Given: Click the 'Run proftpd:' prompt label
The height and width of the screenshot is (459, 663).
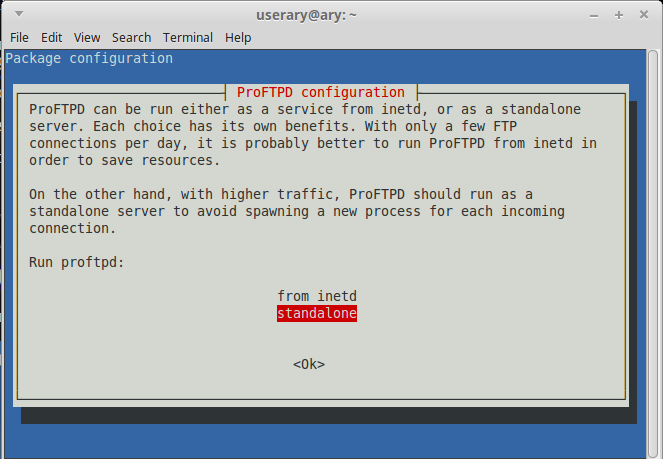Looking at the screenshot, I should click(x=77, y=262).
